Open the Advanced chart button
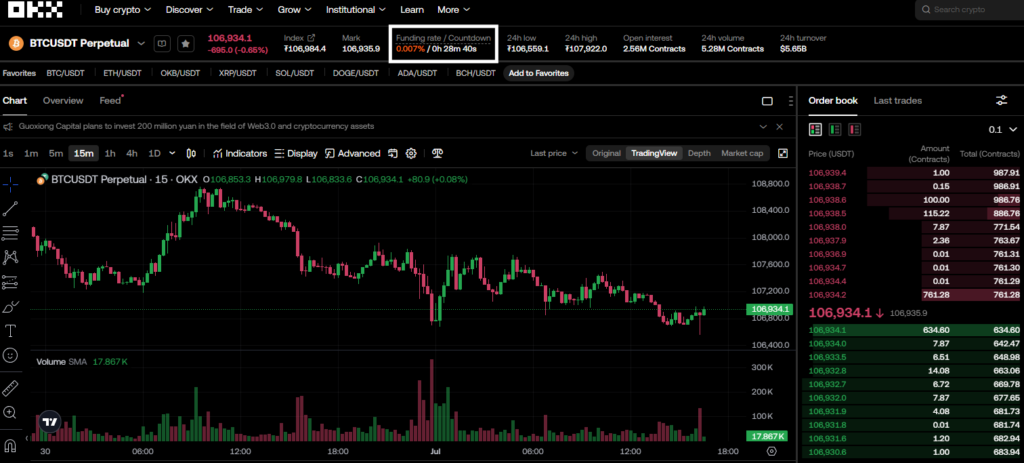This screenshot has height=463, width=1024. (x=352, y=153)
